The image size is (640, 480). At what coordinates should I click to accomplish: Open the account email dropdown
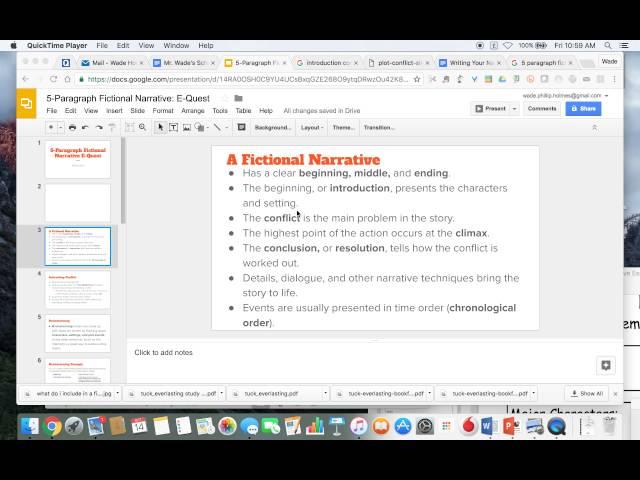(x=565, y=96)
